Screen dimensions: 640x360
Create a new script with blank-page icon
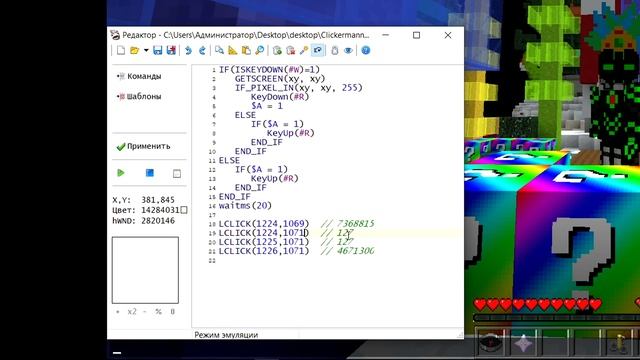121,50
